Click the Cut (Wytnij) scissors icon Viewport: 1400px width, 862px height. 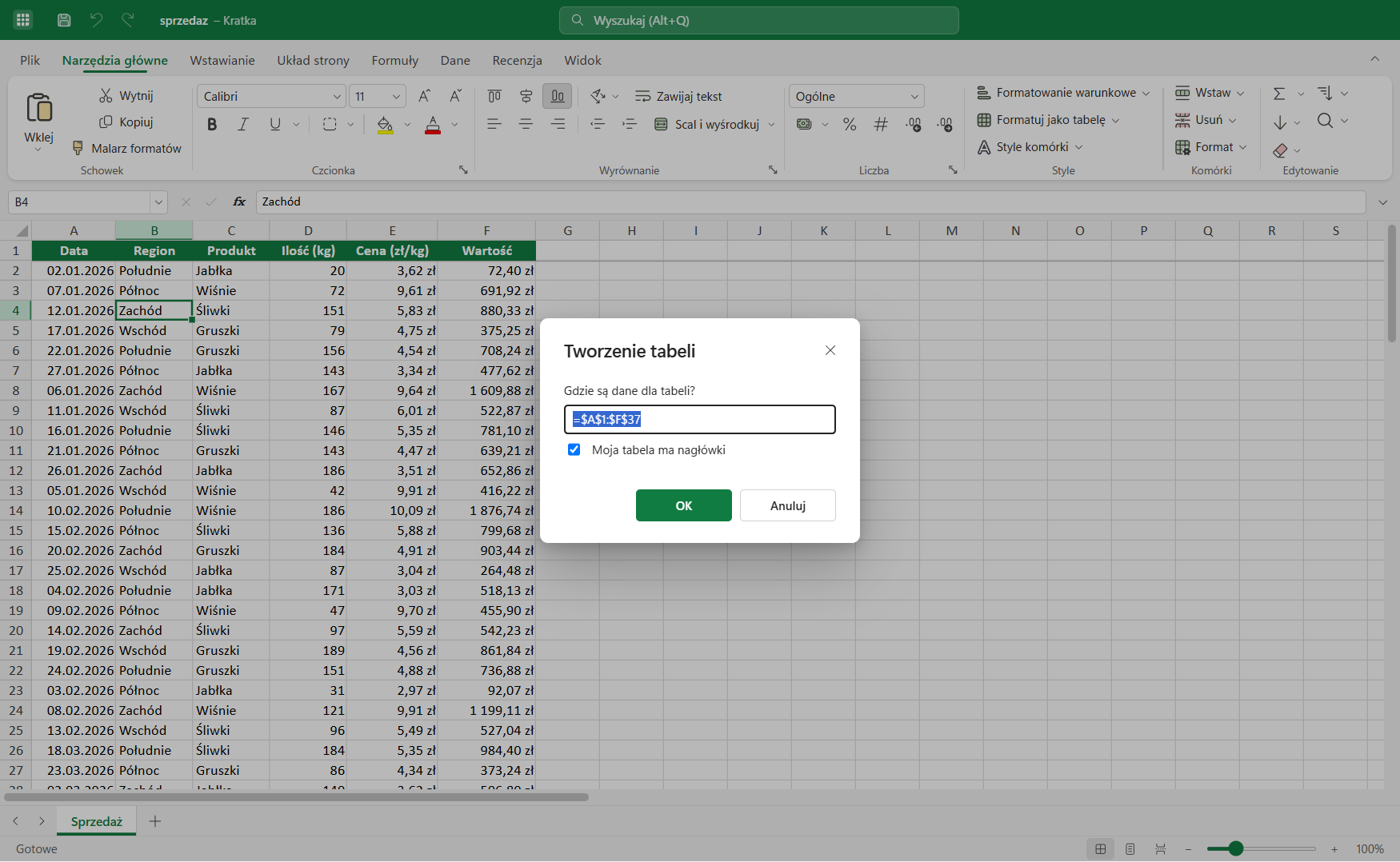(106, 95)
